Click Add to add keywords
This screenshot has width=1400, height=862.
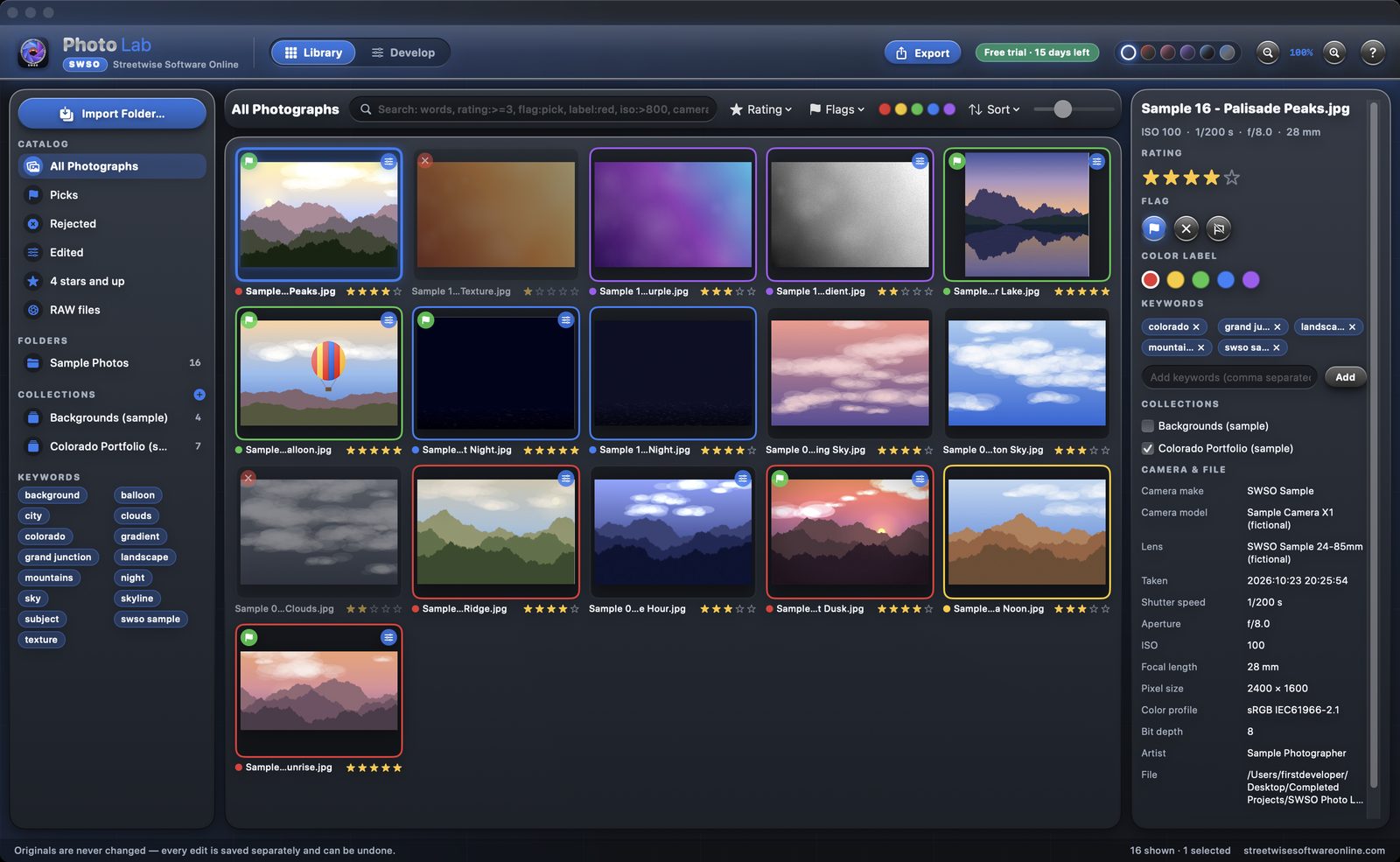point(1345,377)
